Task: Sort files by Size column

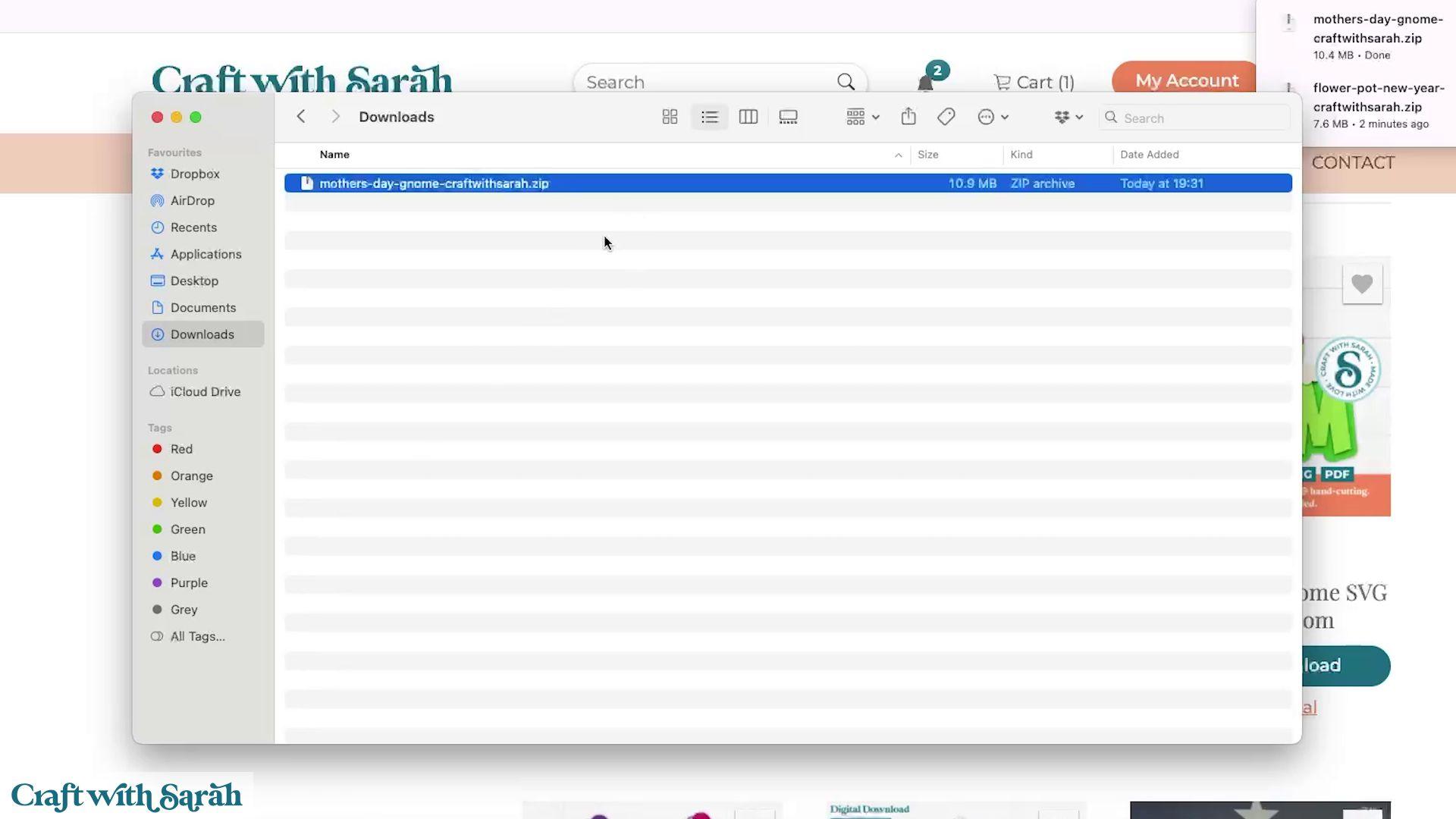Action: coord(928,155)
